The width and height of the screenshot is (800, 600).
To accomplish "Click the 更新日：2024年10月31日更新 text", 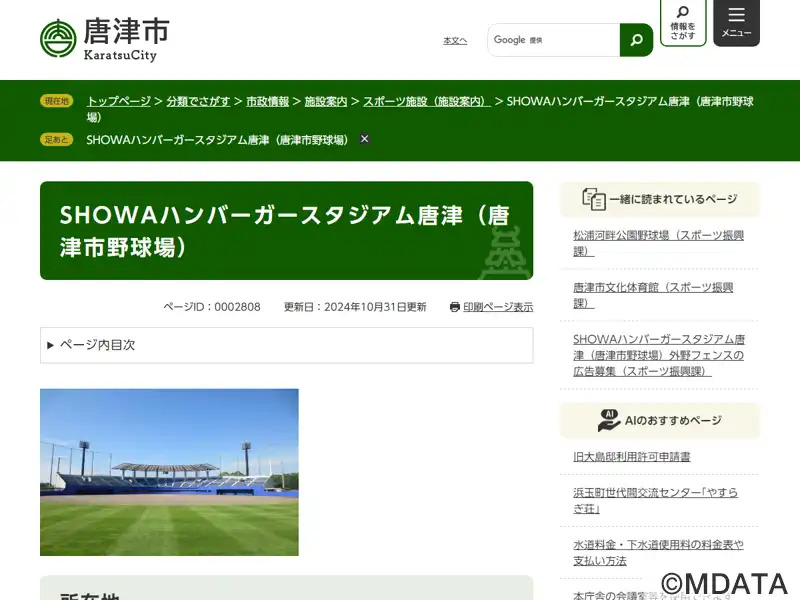I will click(x=355, y=307).
